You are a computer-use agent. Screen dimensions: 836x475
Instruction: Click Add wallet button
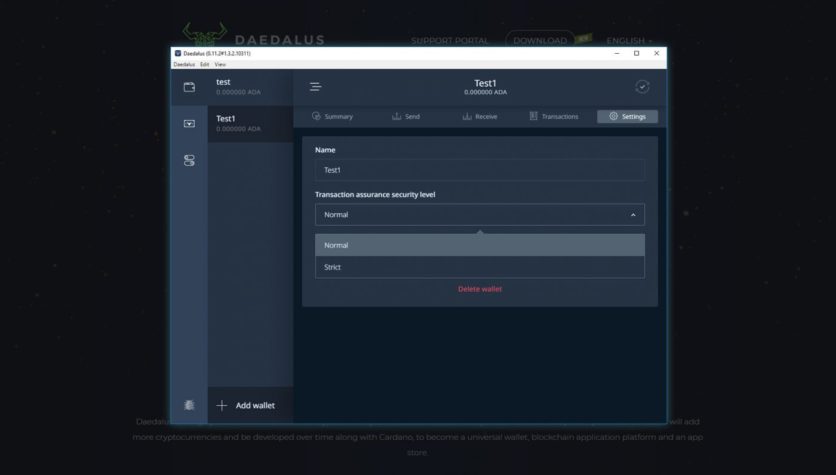tap(251, 405)
